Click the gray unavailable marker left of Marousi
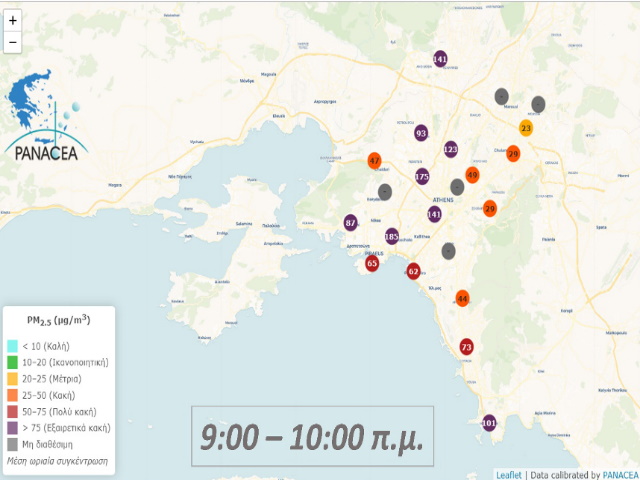The width and height of the screenshot is (640, 480). coord(501,97)
